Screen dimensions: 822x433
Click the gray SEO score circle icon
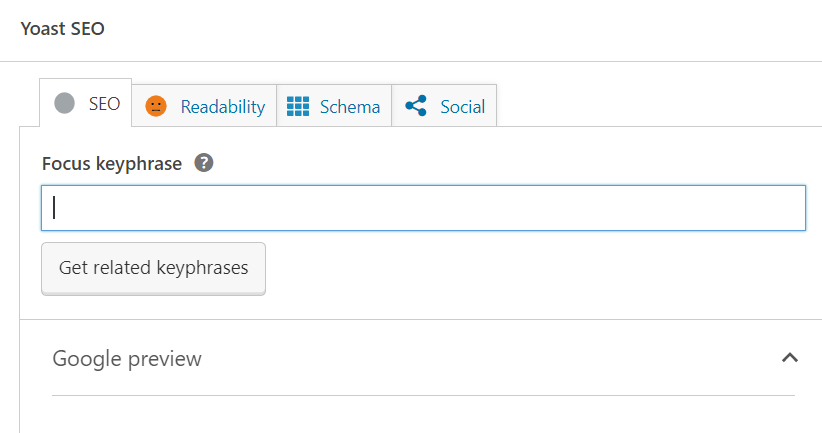click(65, 104)
